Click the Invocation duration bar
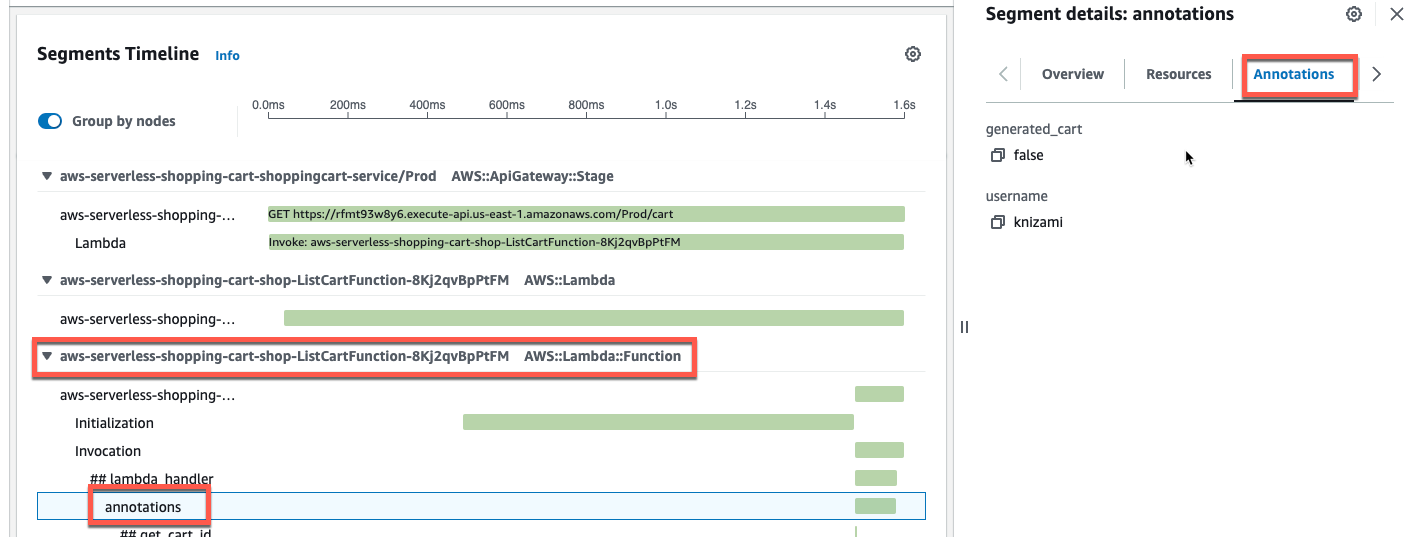This screenshot has width=1417, height=537. (879, 450)
